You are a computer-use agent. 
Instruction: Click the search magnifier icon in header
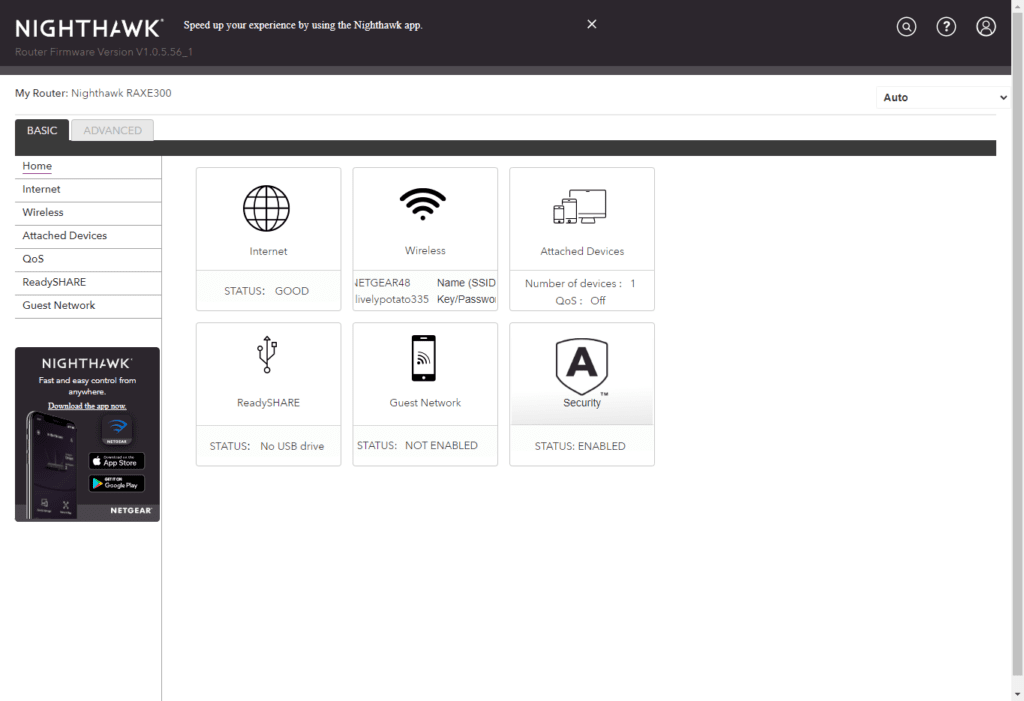906,27
